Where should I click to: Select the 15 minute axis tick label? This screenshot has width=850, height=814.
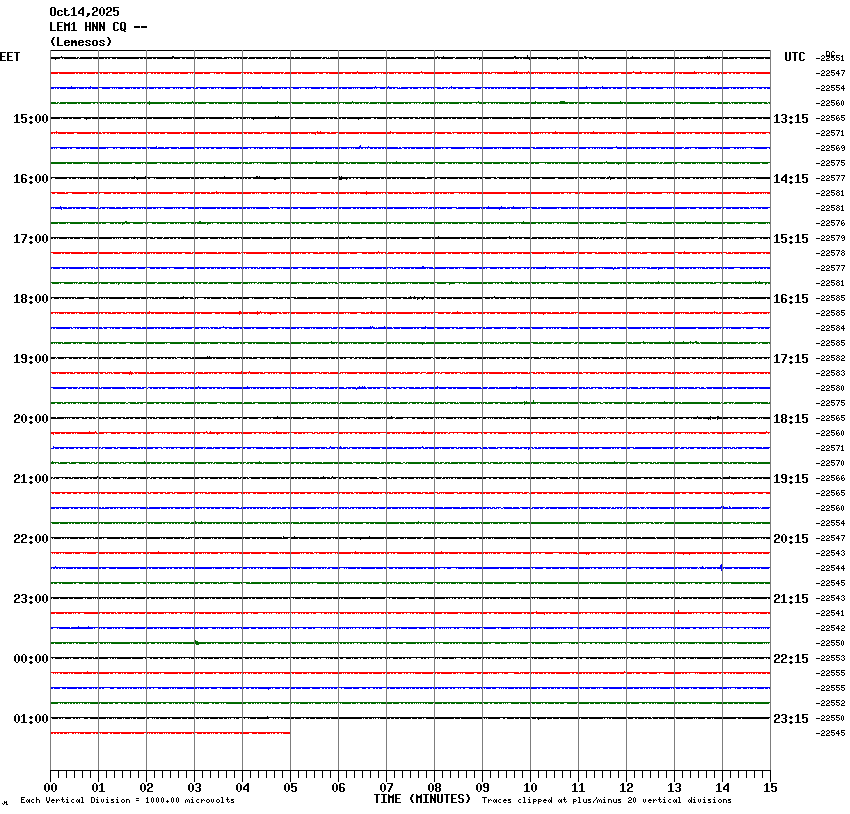[x=770, y=788]
